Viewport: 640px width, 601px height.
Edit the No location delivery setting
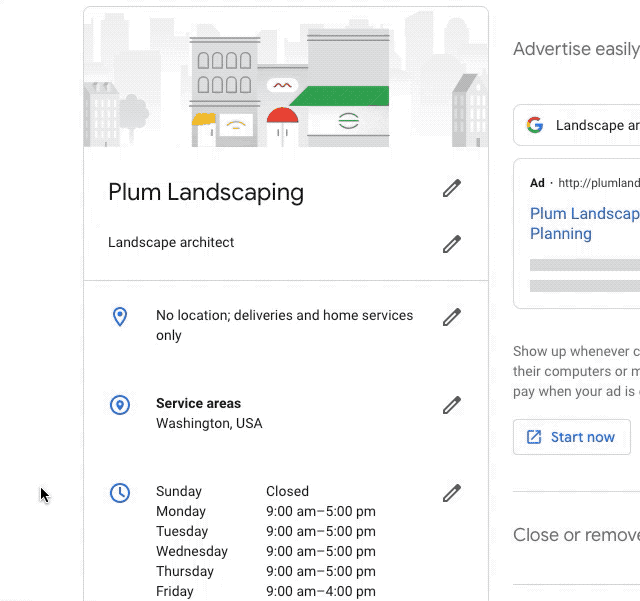[x=452, y=317]
